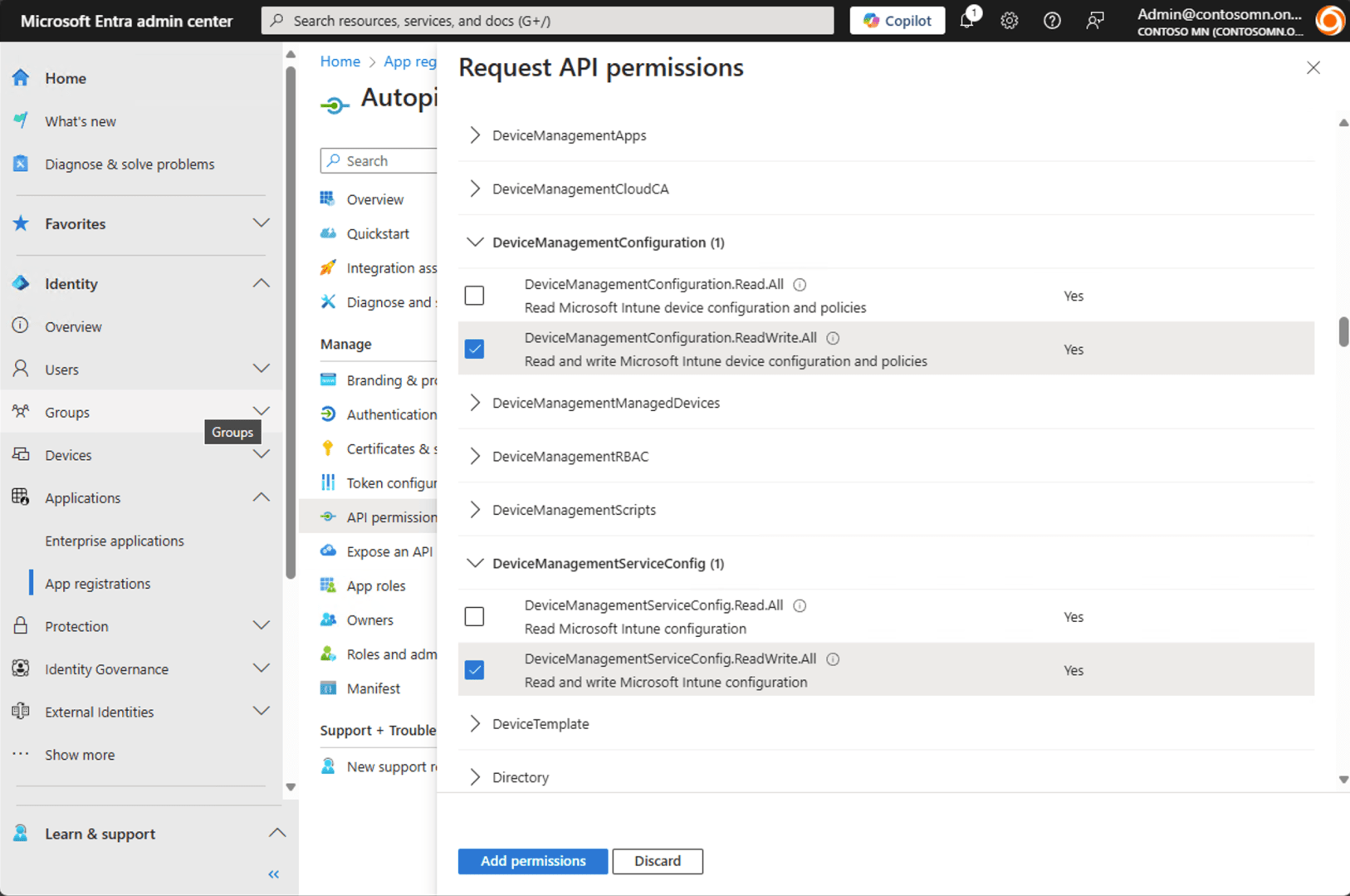Expand the DeviceManagementApps permission group

(475, 135)
